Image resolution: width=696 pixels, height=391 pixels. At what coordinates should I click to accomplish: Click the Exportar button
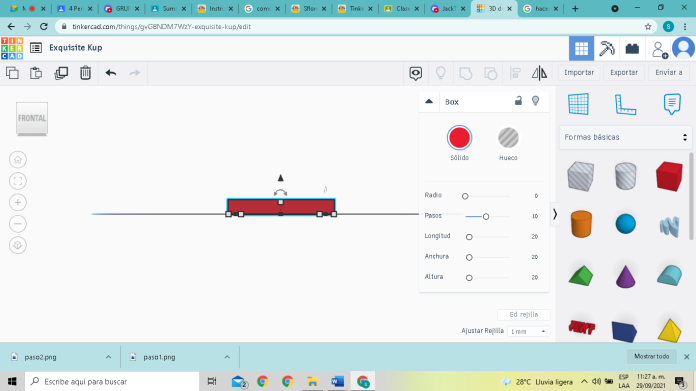(x=624, y=72)
